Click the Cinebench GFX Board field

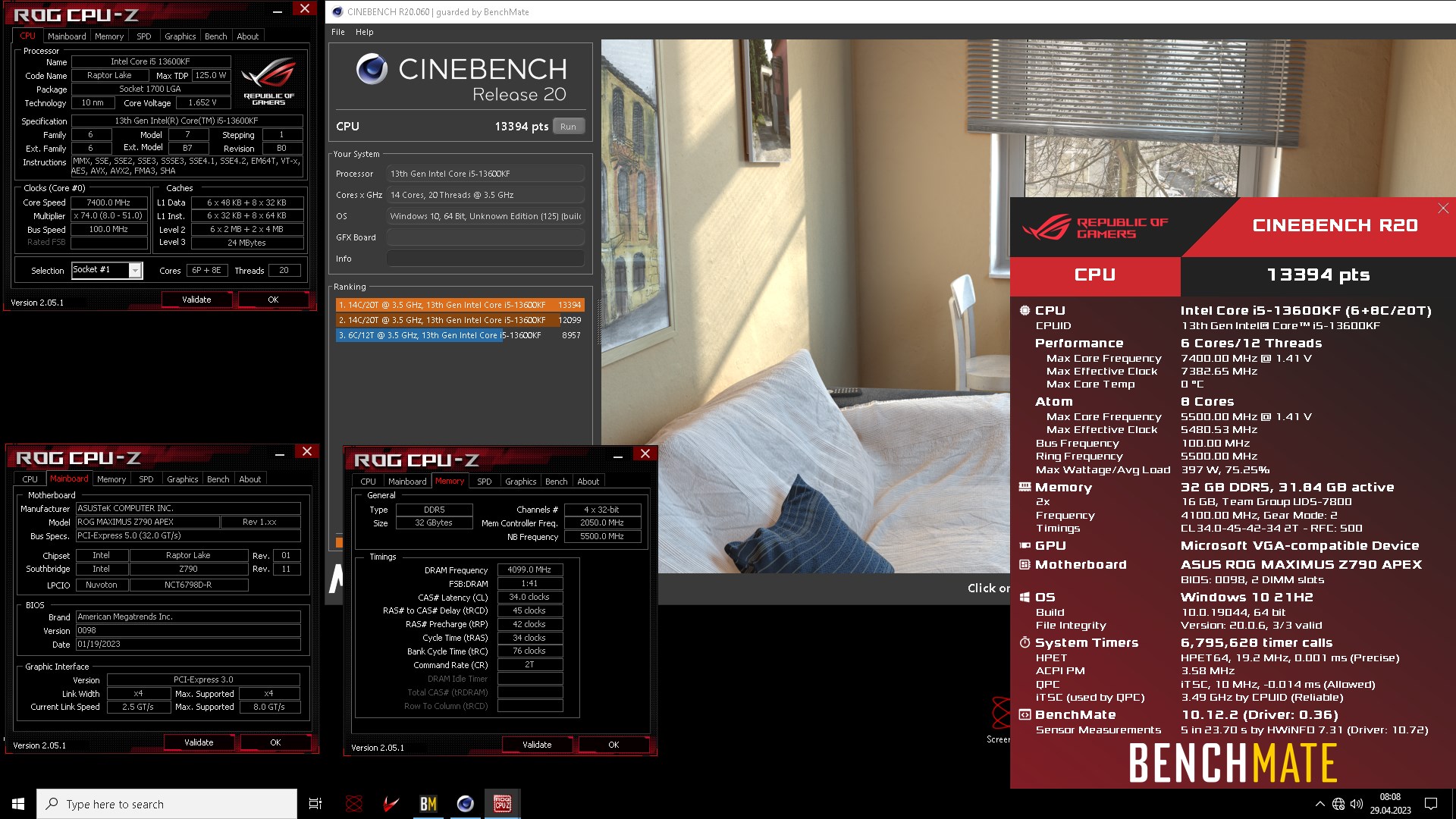click(485, 237)
